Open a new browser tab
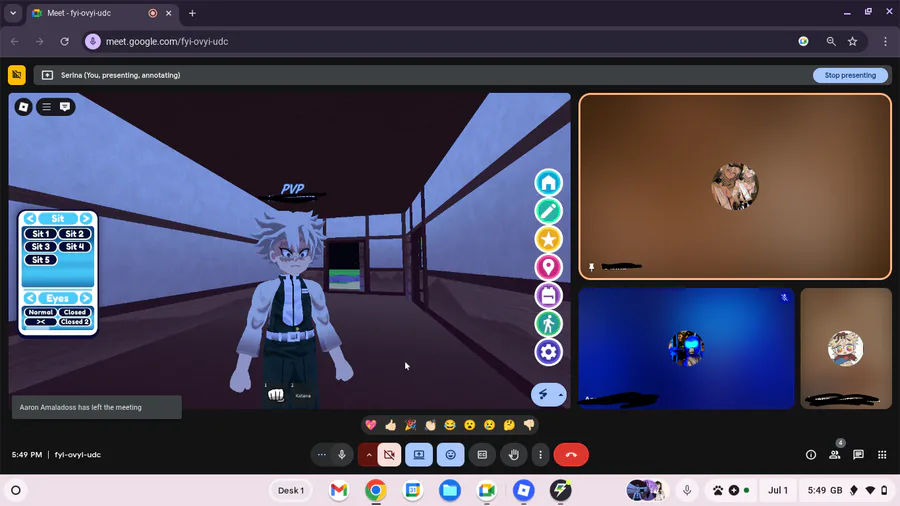Image resolution: width=900 pixels, height=506 pixels. (192, 13)
